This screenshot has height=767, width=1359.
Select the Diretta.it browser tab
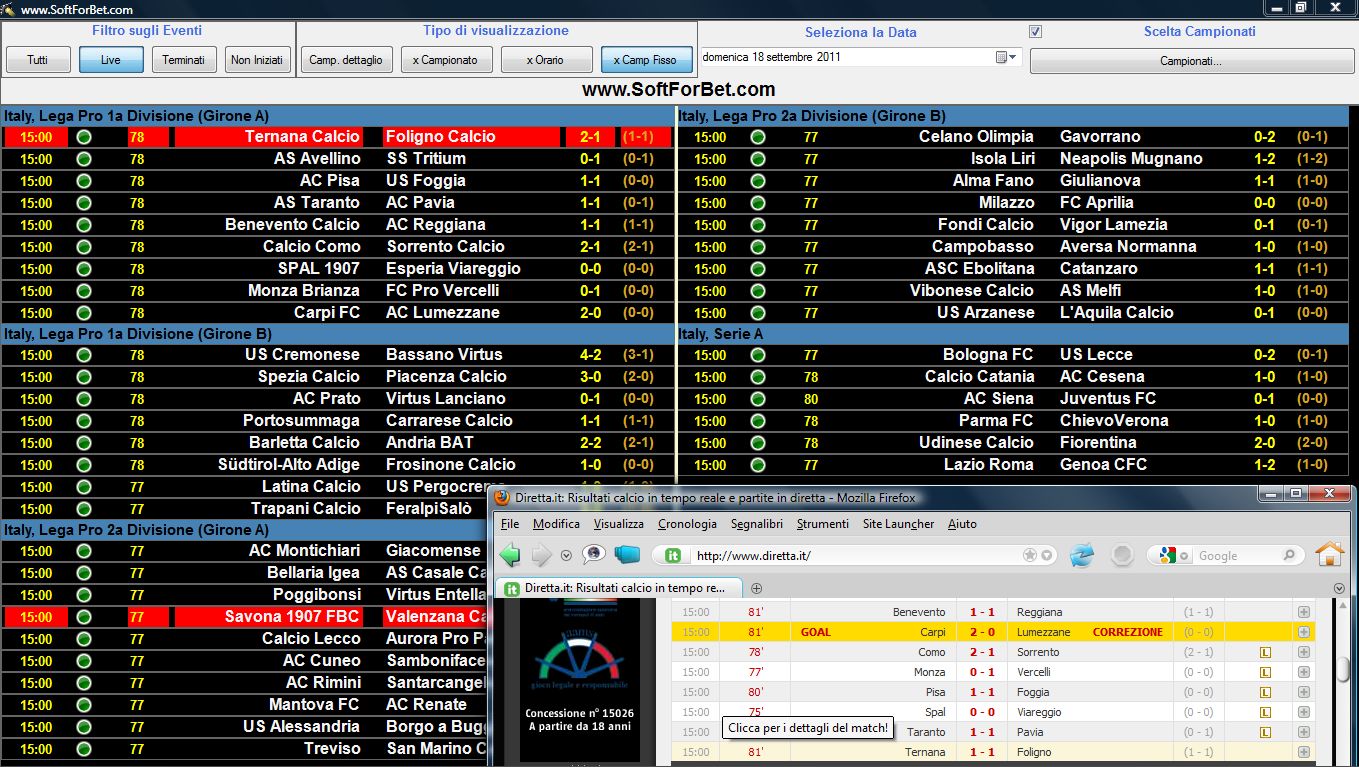[x=618, y=588]
